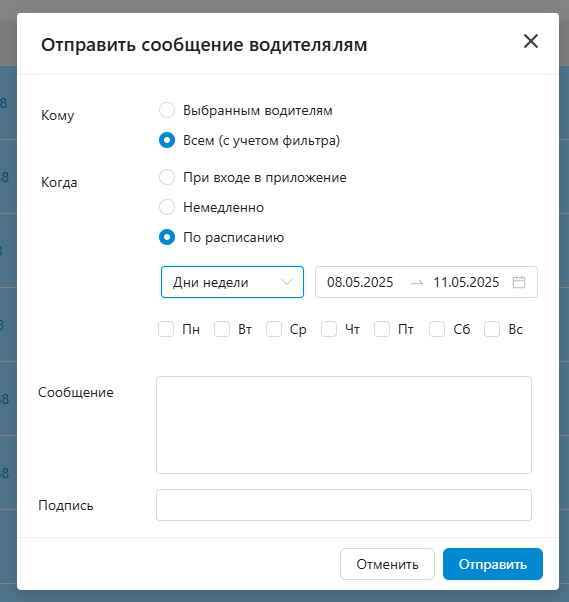
Task: Tick the Ср weekday checkbox
Action: point(274,329)
